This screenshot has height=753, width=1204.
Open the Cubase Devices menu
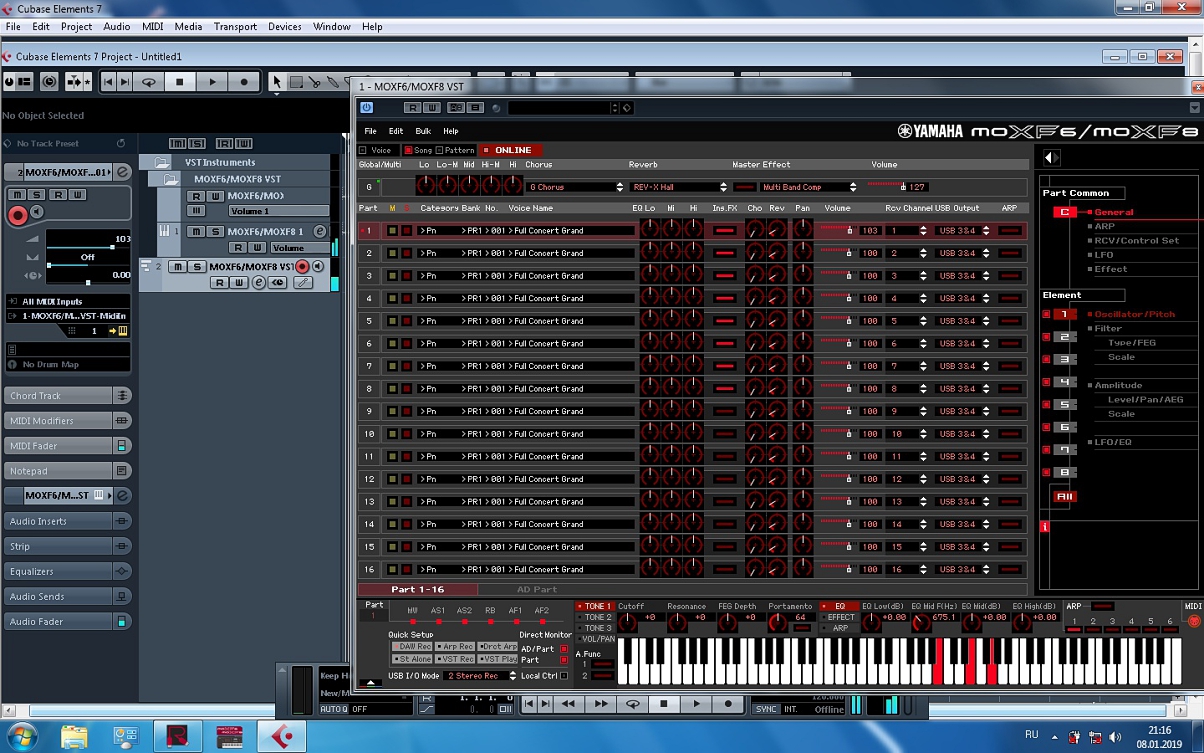[x=284, y=27]
